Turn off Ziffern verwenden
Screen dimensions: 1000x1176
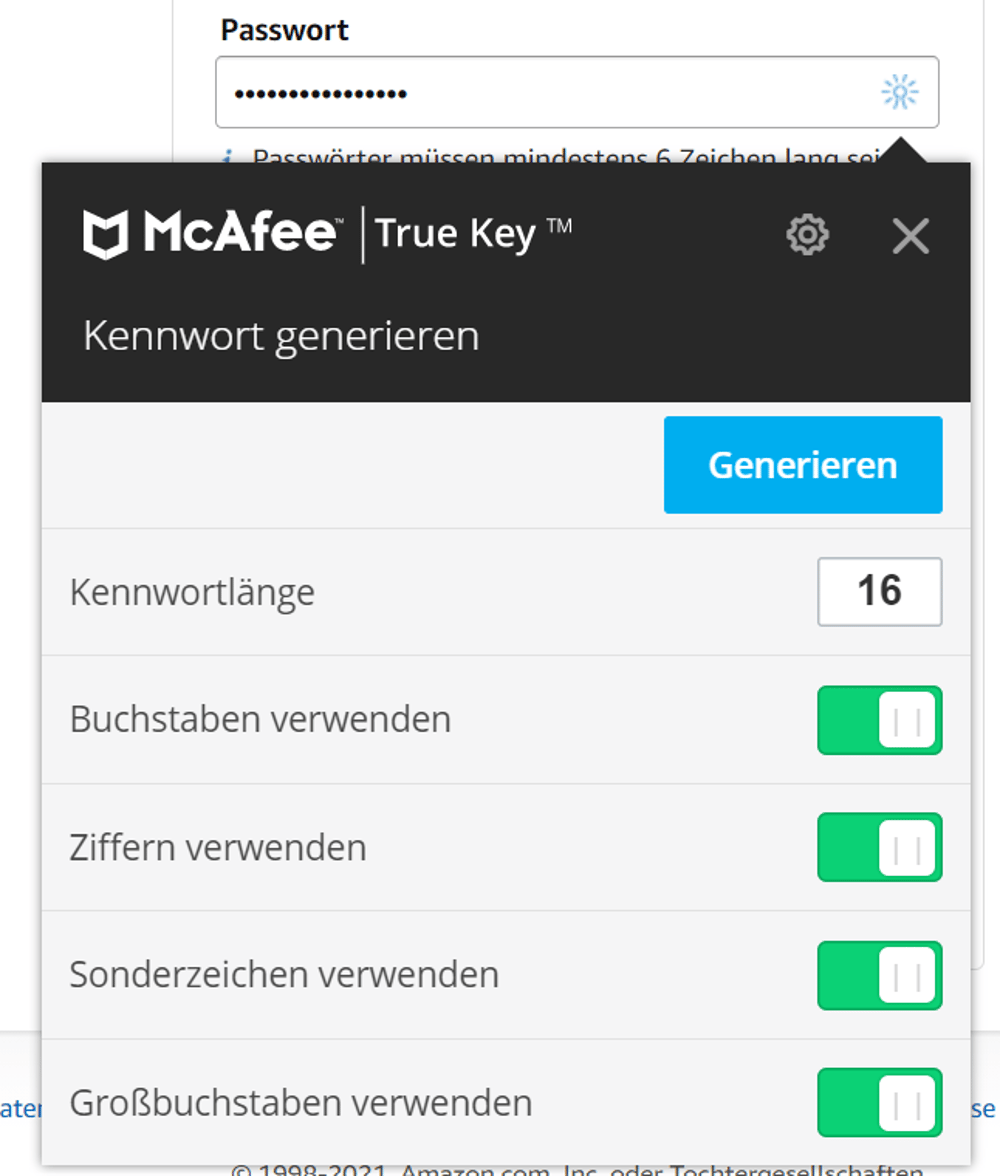(x=879, y=847)
